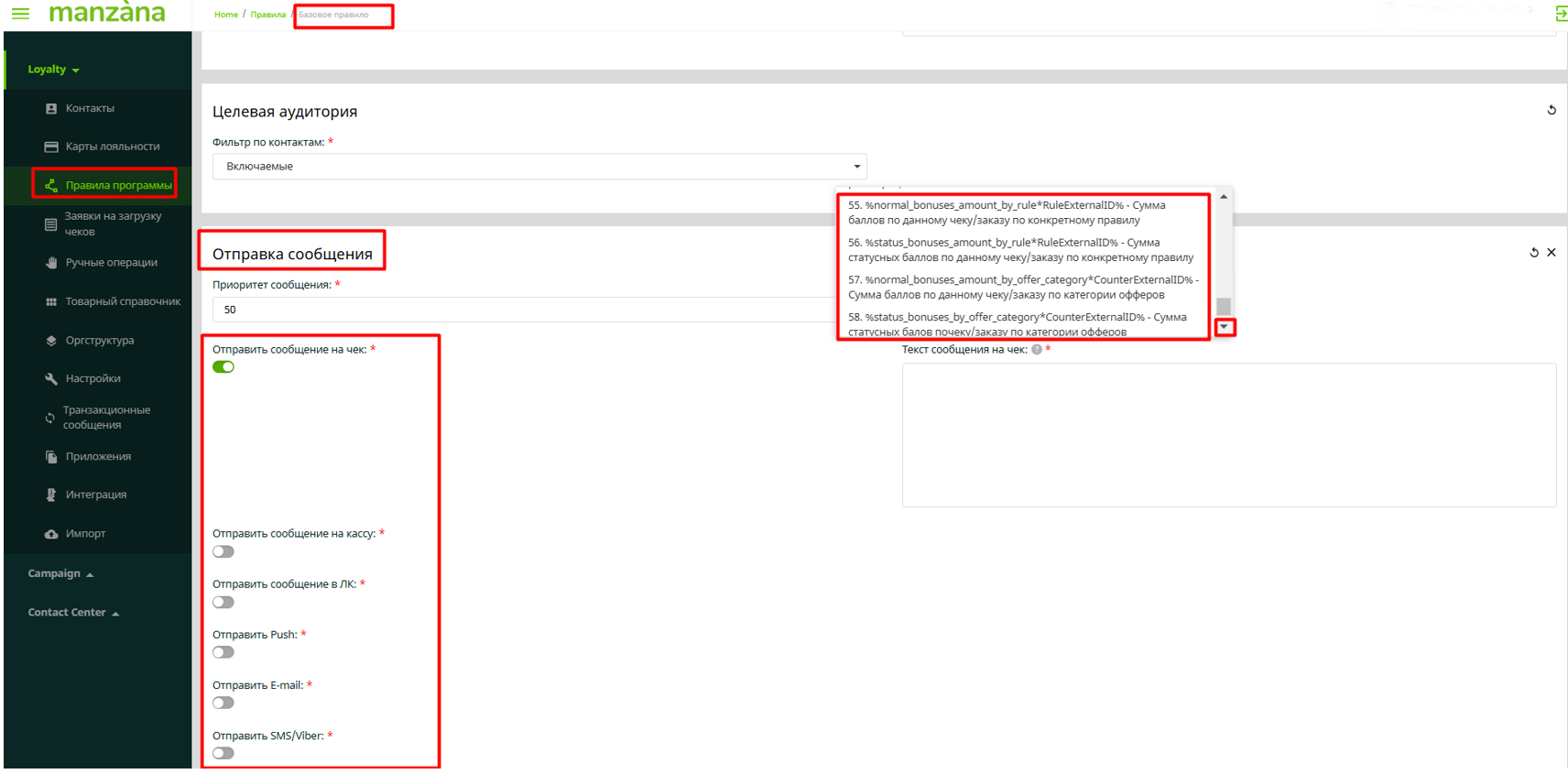1568x774 pixels.
Task: Disable the Отправить сообщение на чек toggle
Action: 223,367
